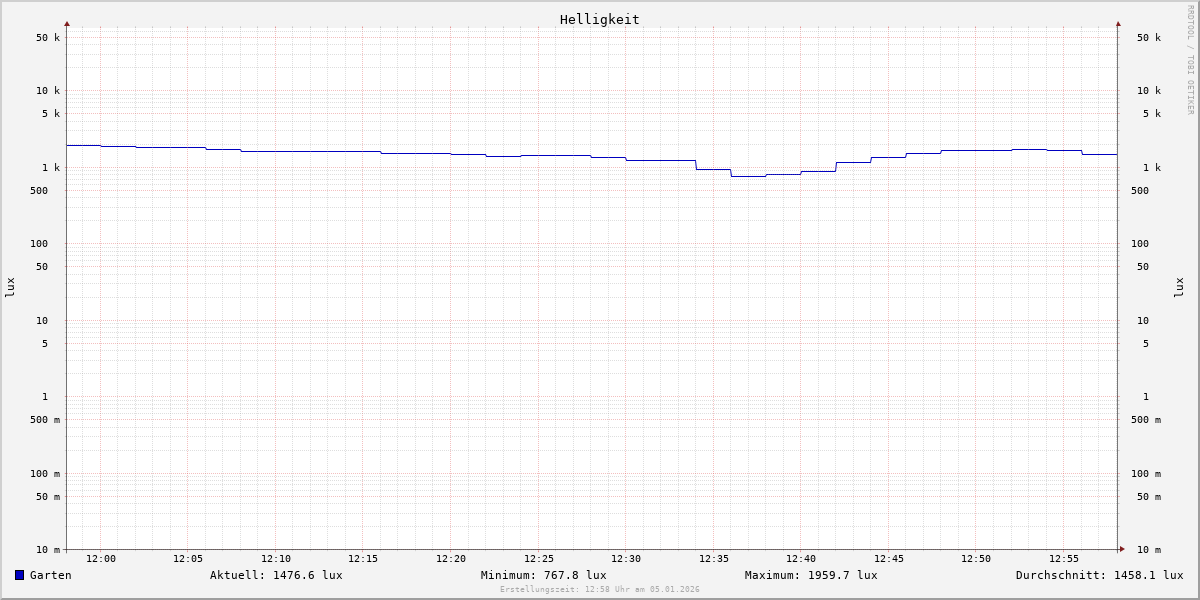This screenshot has width=1200, height=600.
Task: Click the 12:55 time axis label
Action: [1064, 559]
